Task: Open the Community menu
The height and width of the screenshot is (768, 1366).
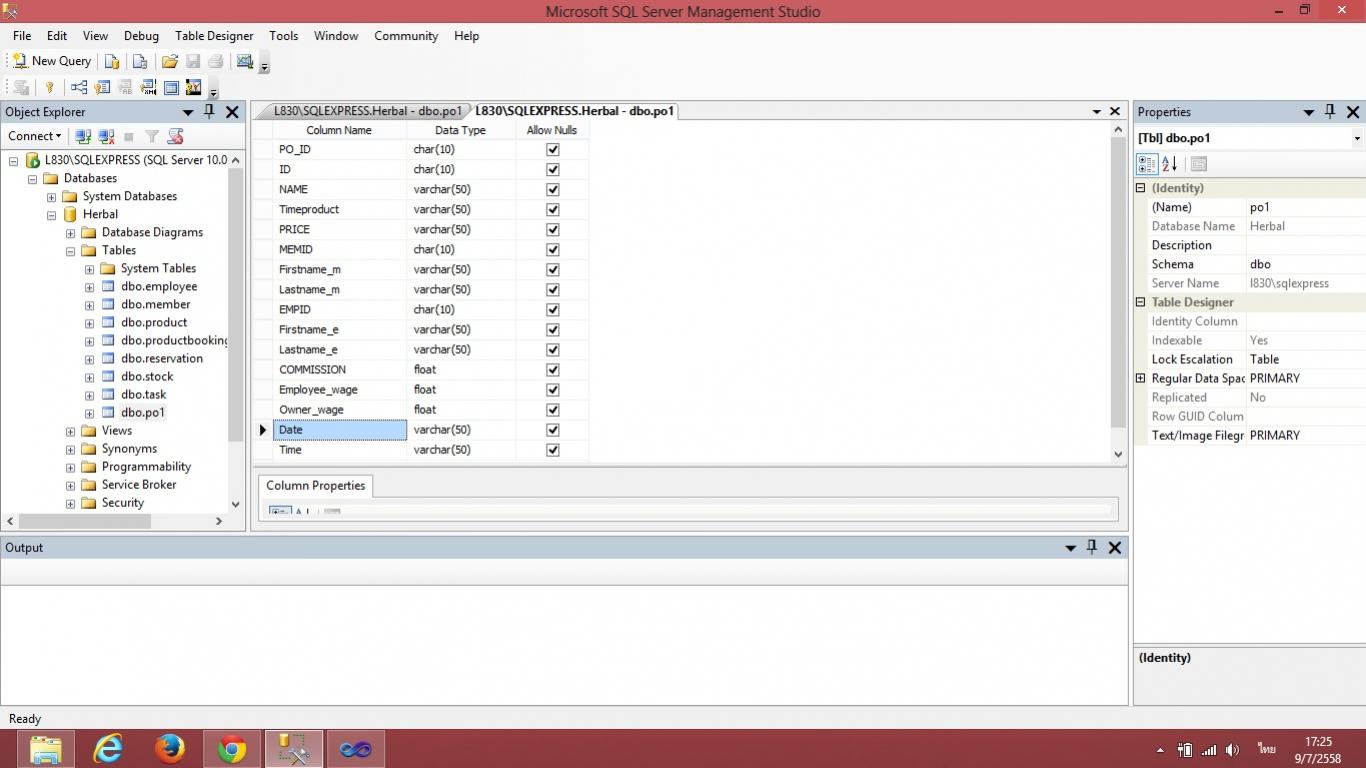Action: [x=406, y=35]
